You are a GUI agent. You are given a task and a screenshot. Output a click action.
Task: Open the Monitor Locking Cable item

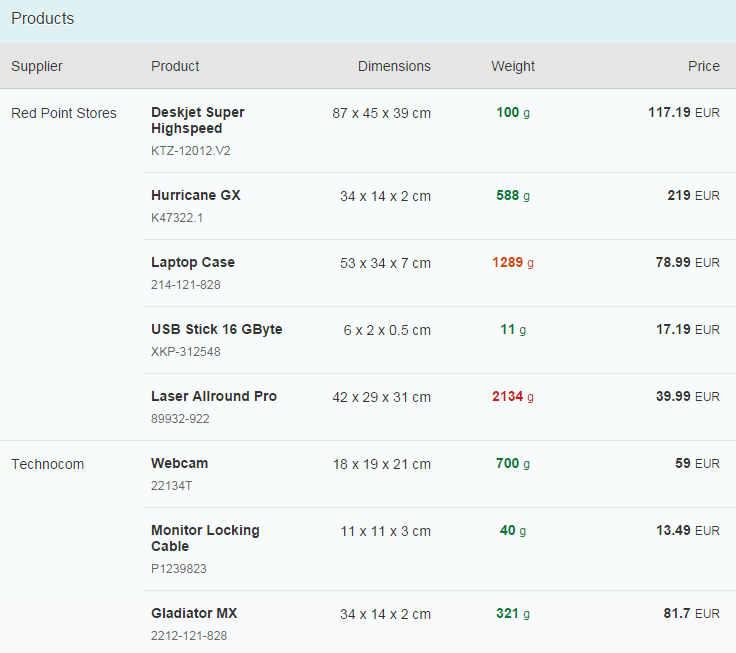(x=205, y=538)
